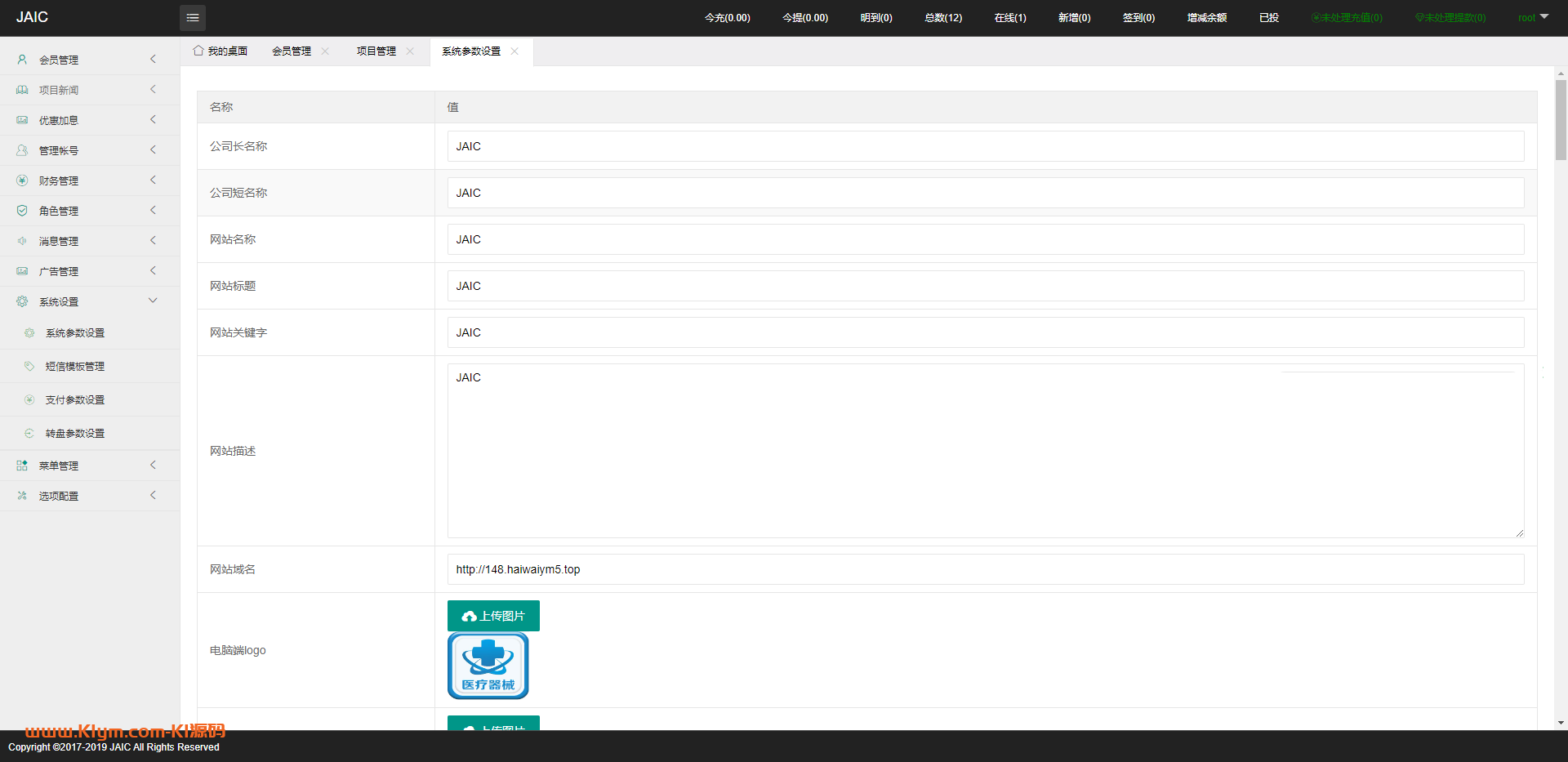
Task: Click the 优惠加息 sidebar icon
Action: tap(22, 120)
